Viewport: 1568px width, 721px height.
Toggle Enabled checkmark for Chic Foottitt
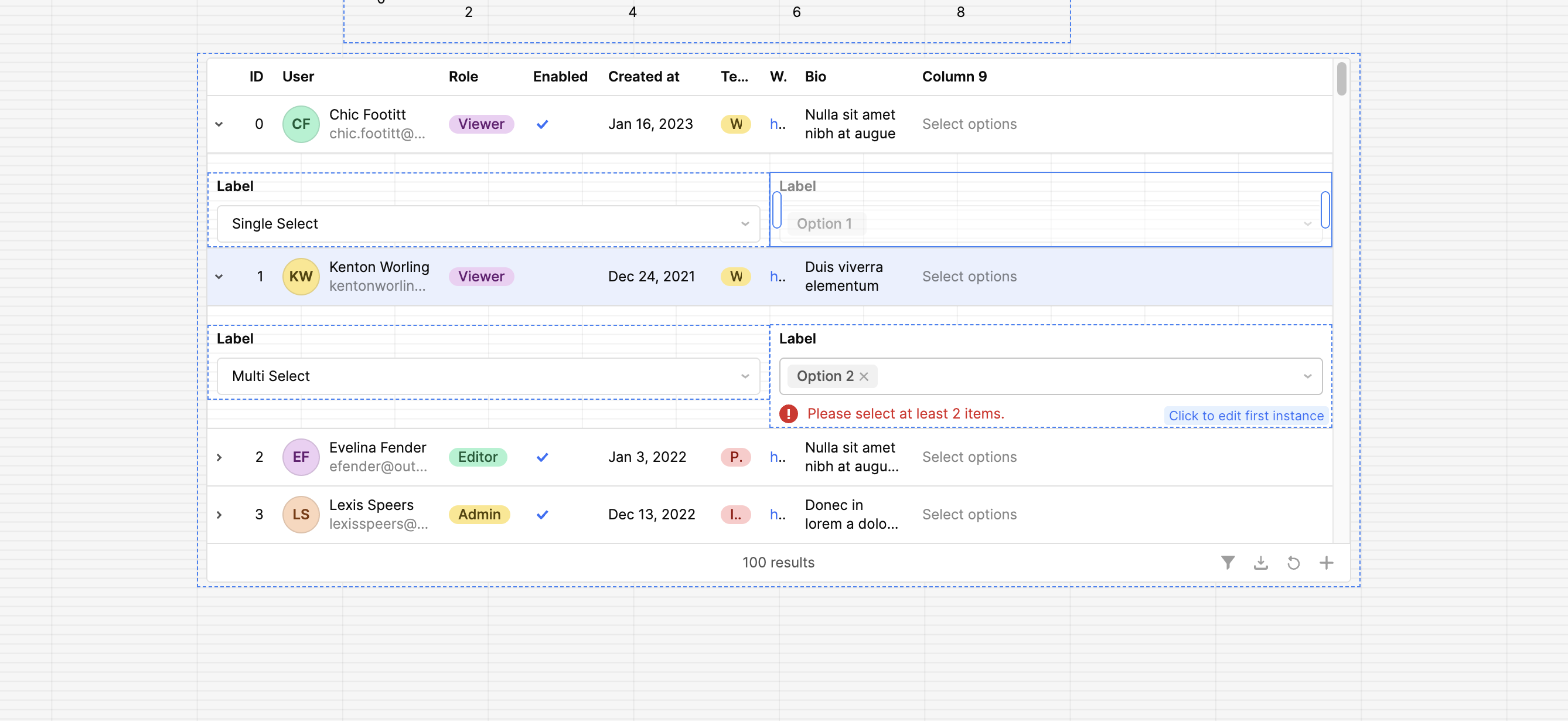[542, 124]
